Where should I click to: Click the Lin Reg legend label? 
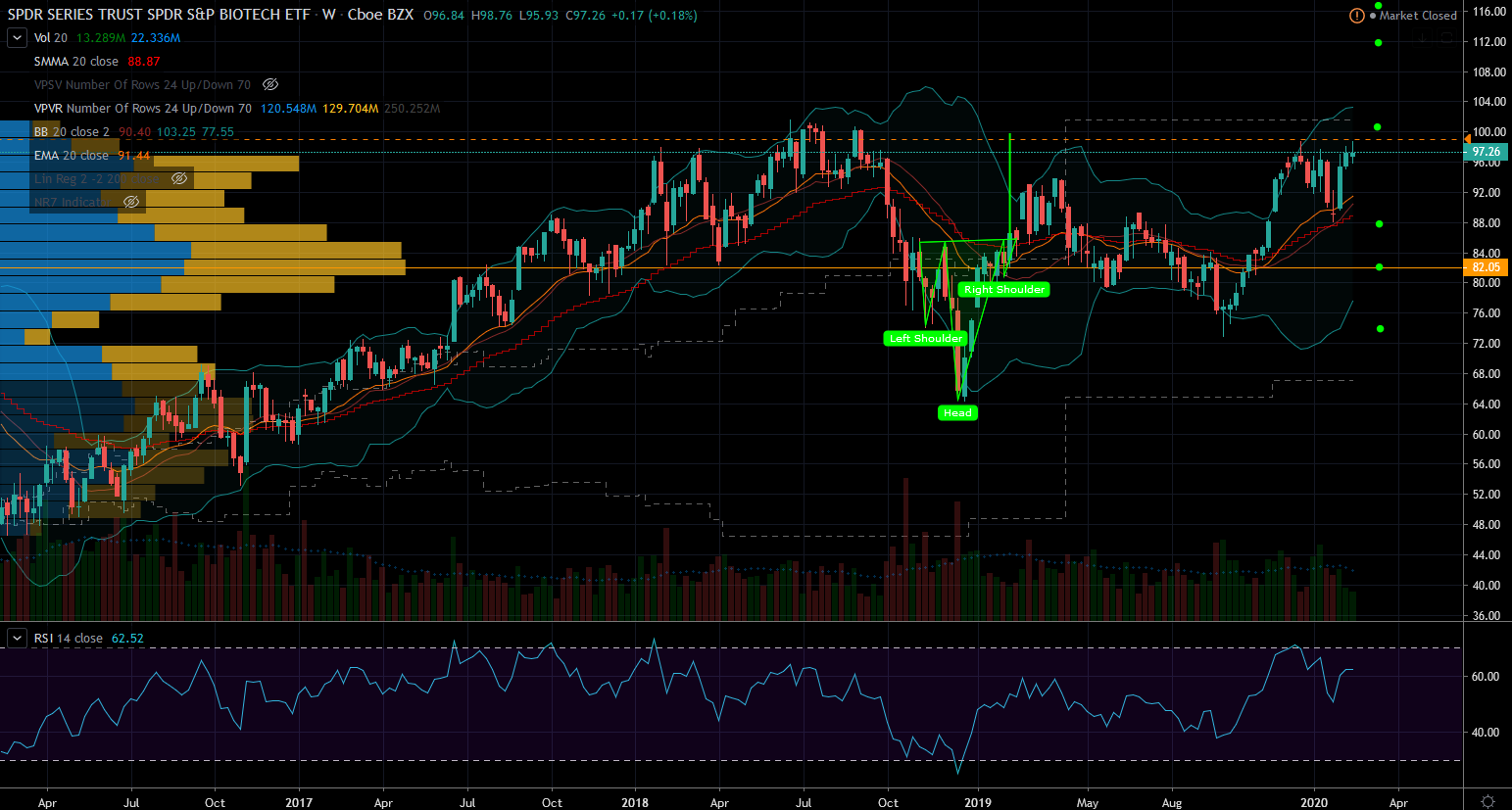(x=97, y=179)
